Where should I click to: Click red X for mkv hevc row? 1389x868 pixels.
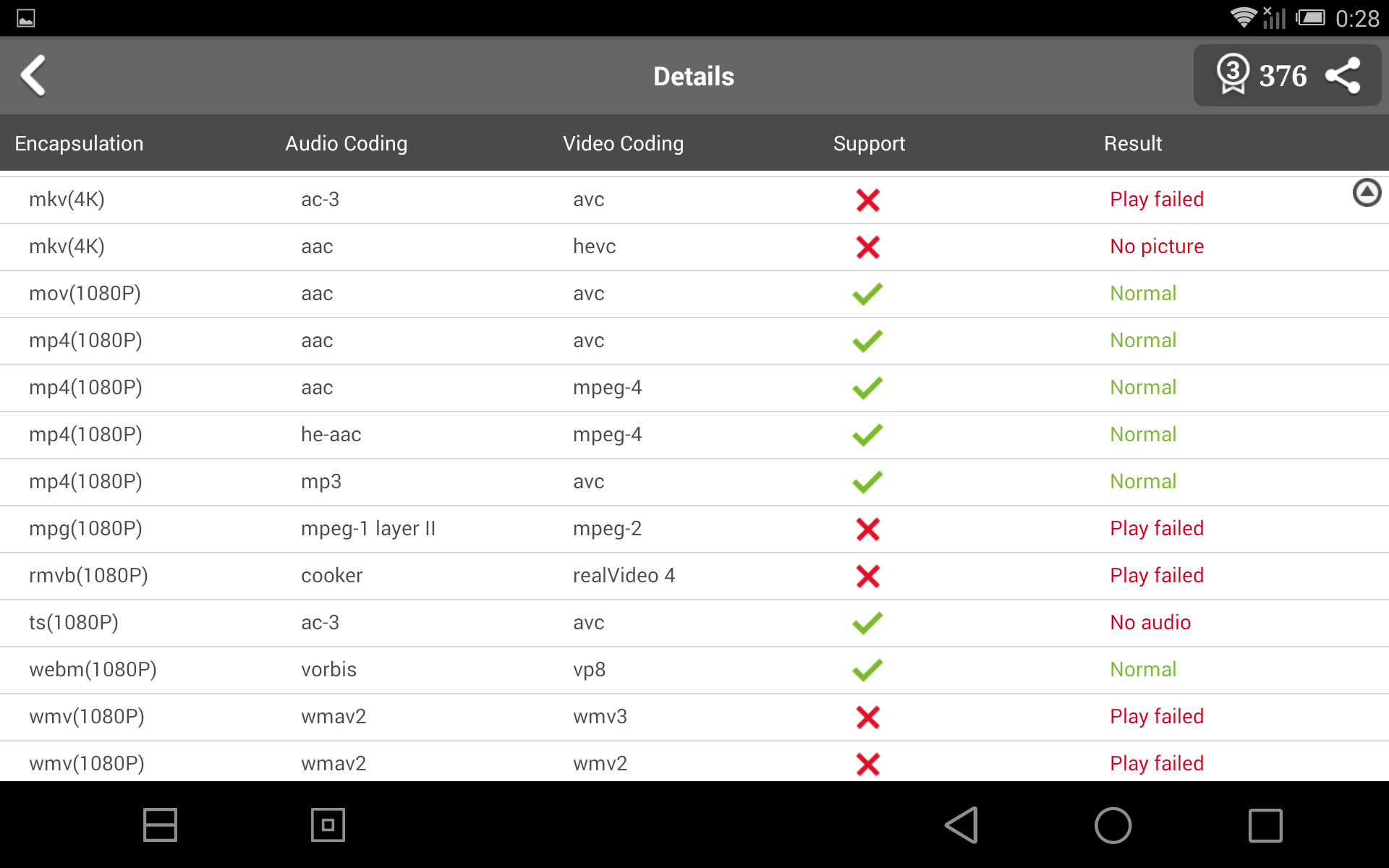867,247
